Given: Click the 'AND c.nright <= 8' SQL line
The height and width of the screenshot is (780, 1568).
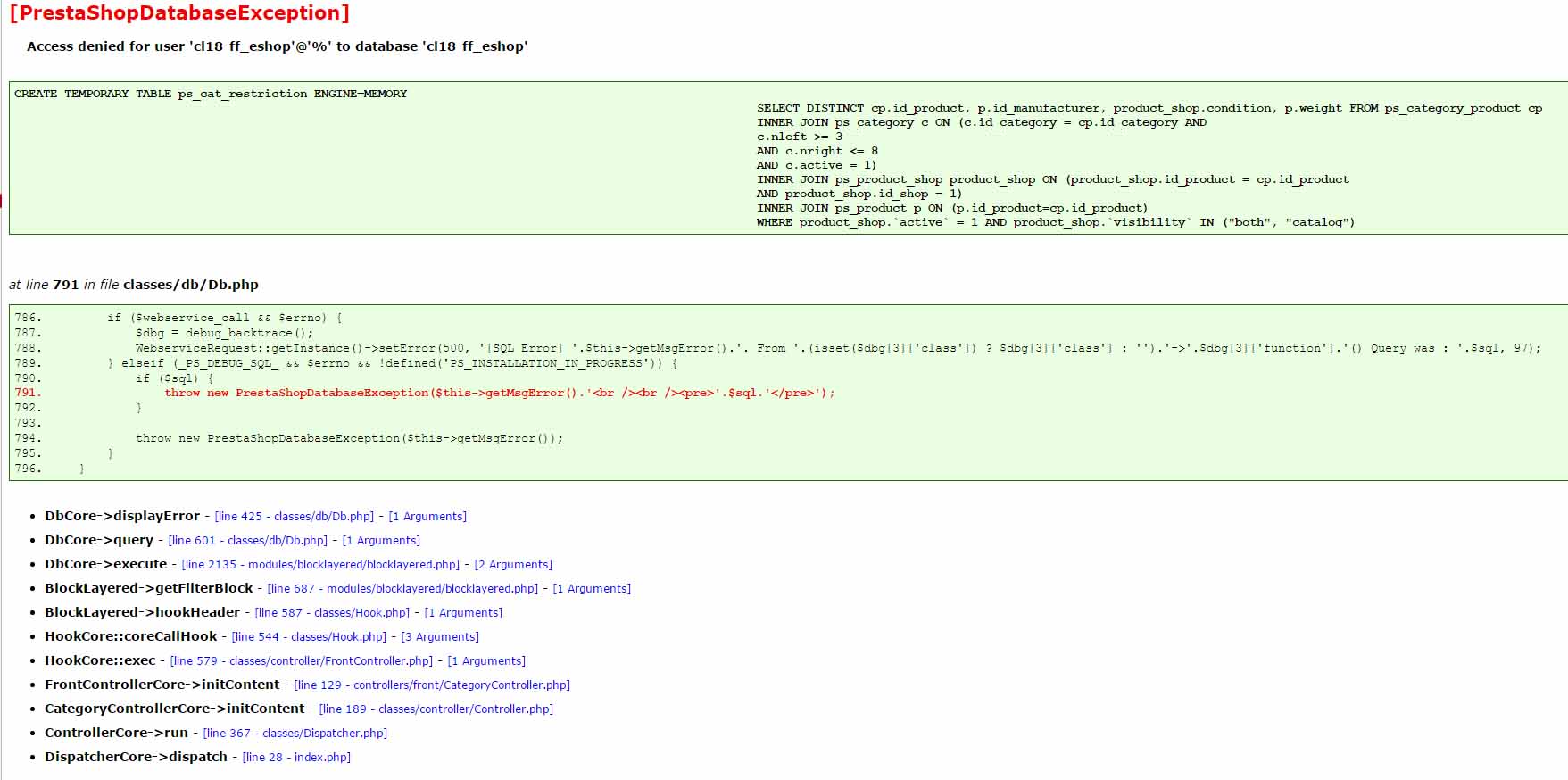Looking at the screenshot, I should pos(817,151).
